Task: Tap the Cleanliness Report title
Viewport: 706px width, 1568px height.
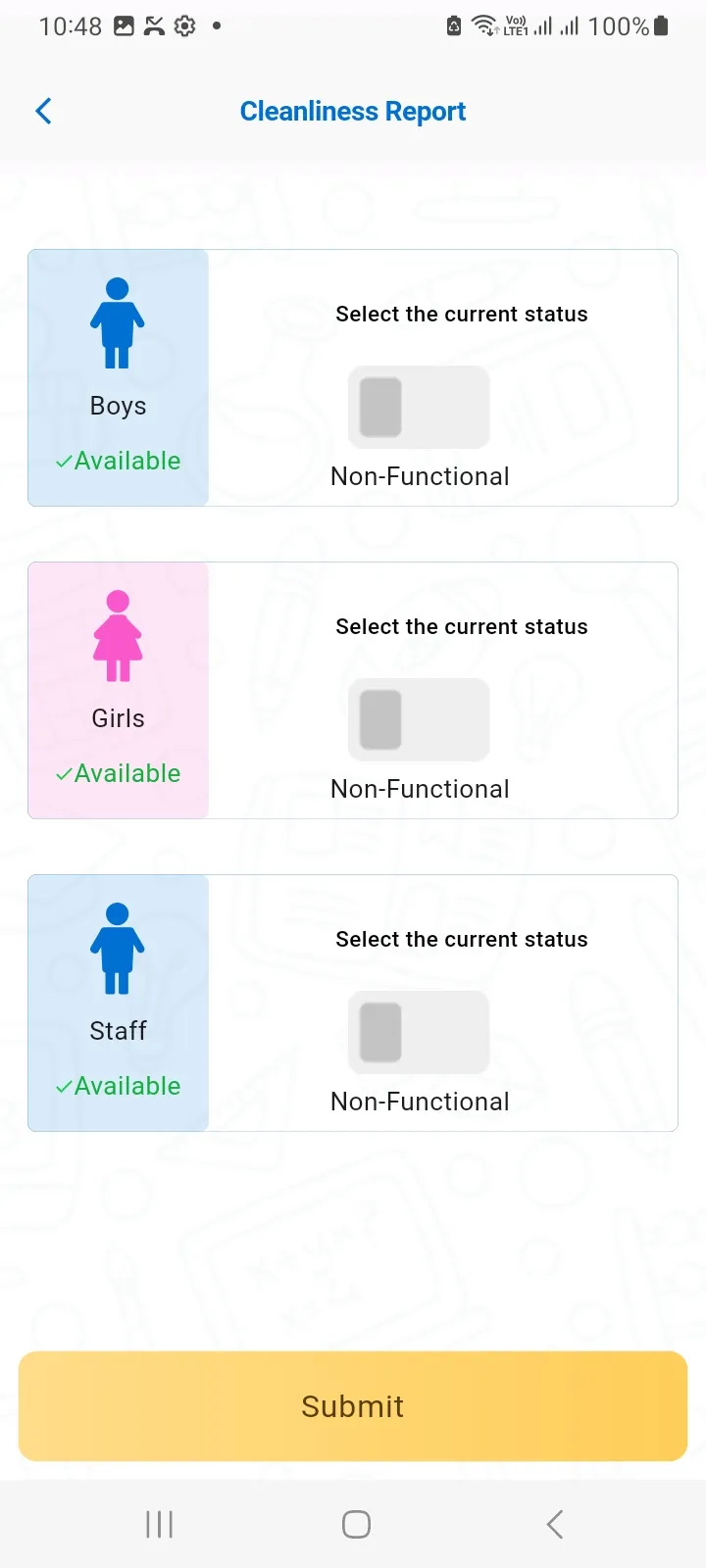Action: point(353,112)
